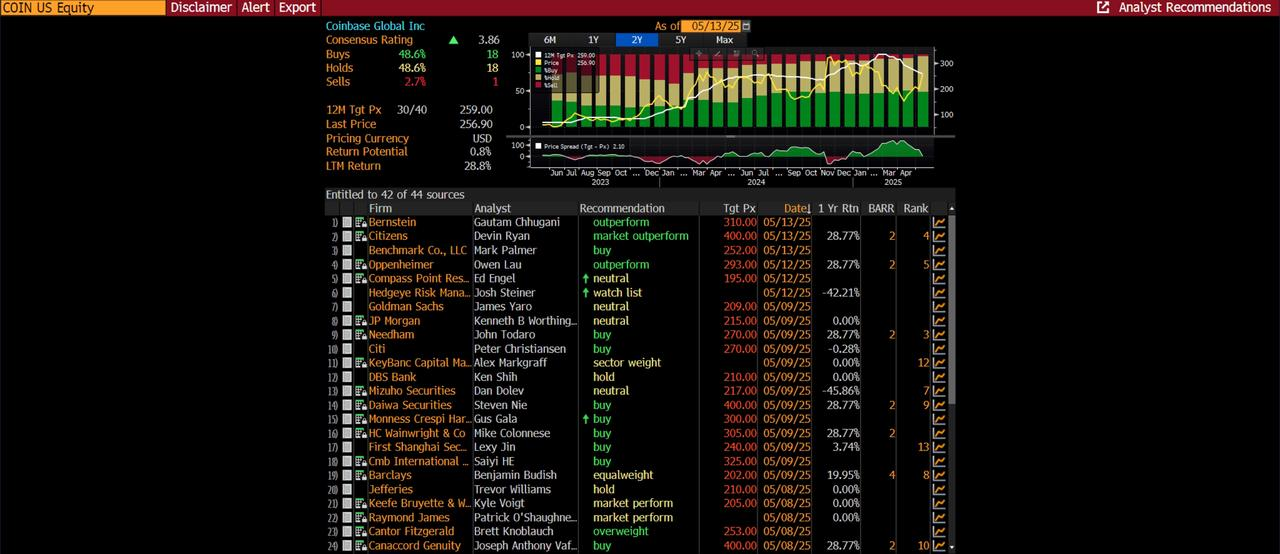Switch chart range to 1Y
This screenshot has width=1280, height=554.
point(593,40)
